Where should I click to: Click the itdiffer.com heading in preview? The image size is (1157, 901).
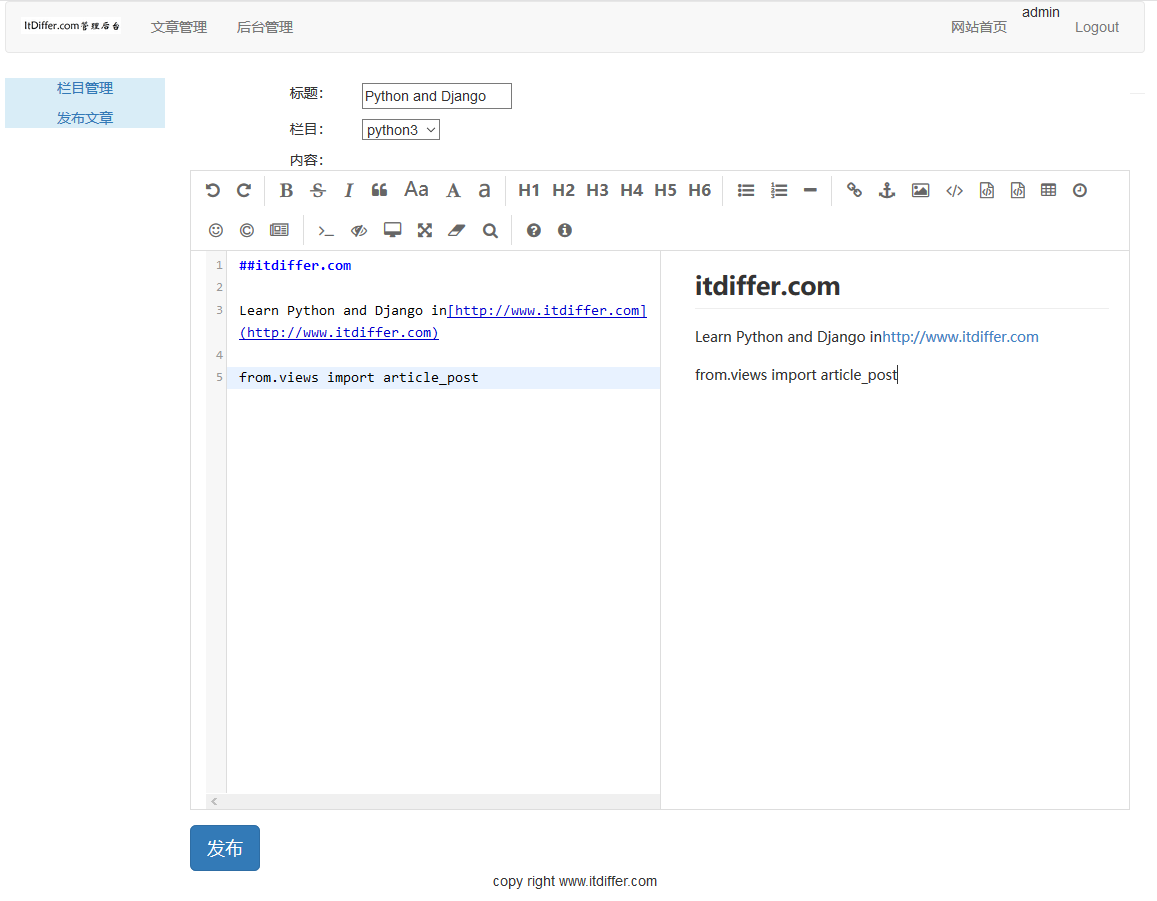pyautogui.click(x=767, y=286)
